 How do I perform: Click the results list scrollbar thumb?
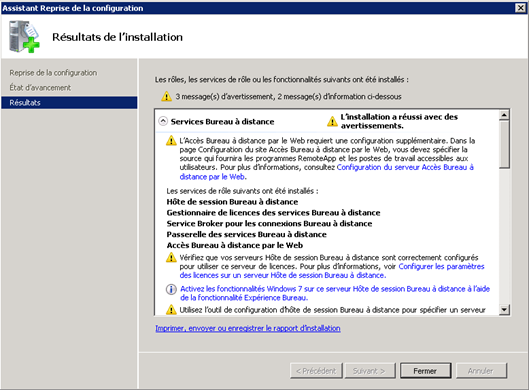click(504, 145)
